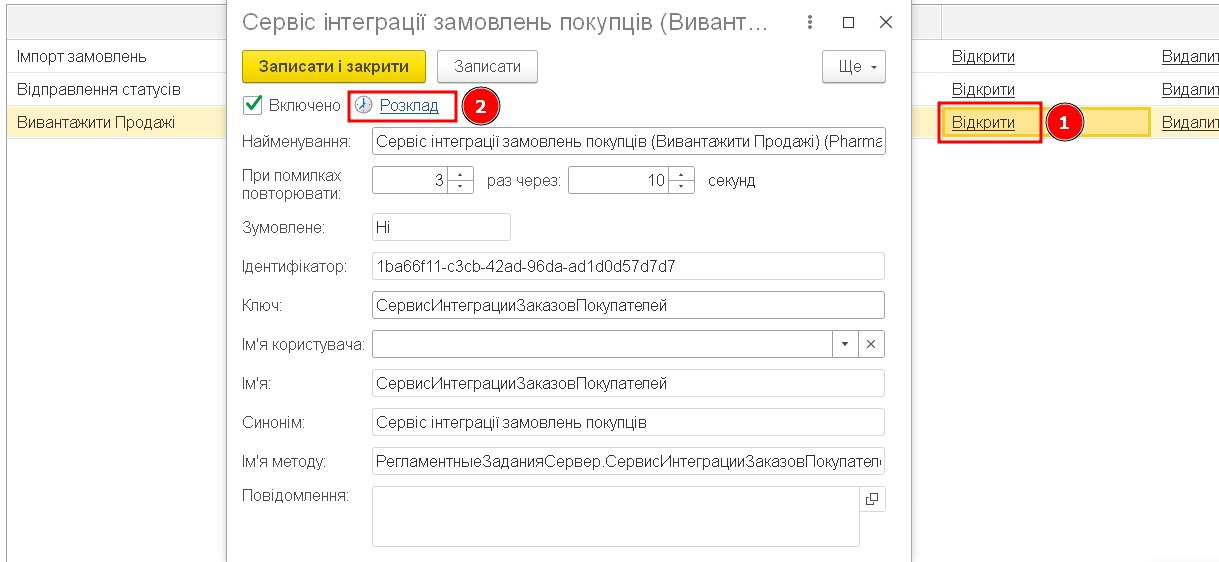Maximize the service integration dialog window
The height and width of the screenshot is (562, 1219).
(848, 22)
